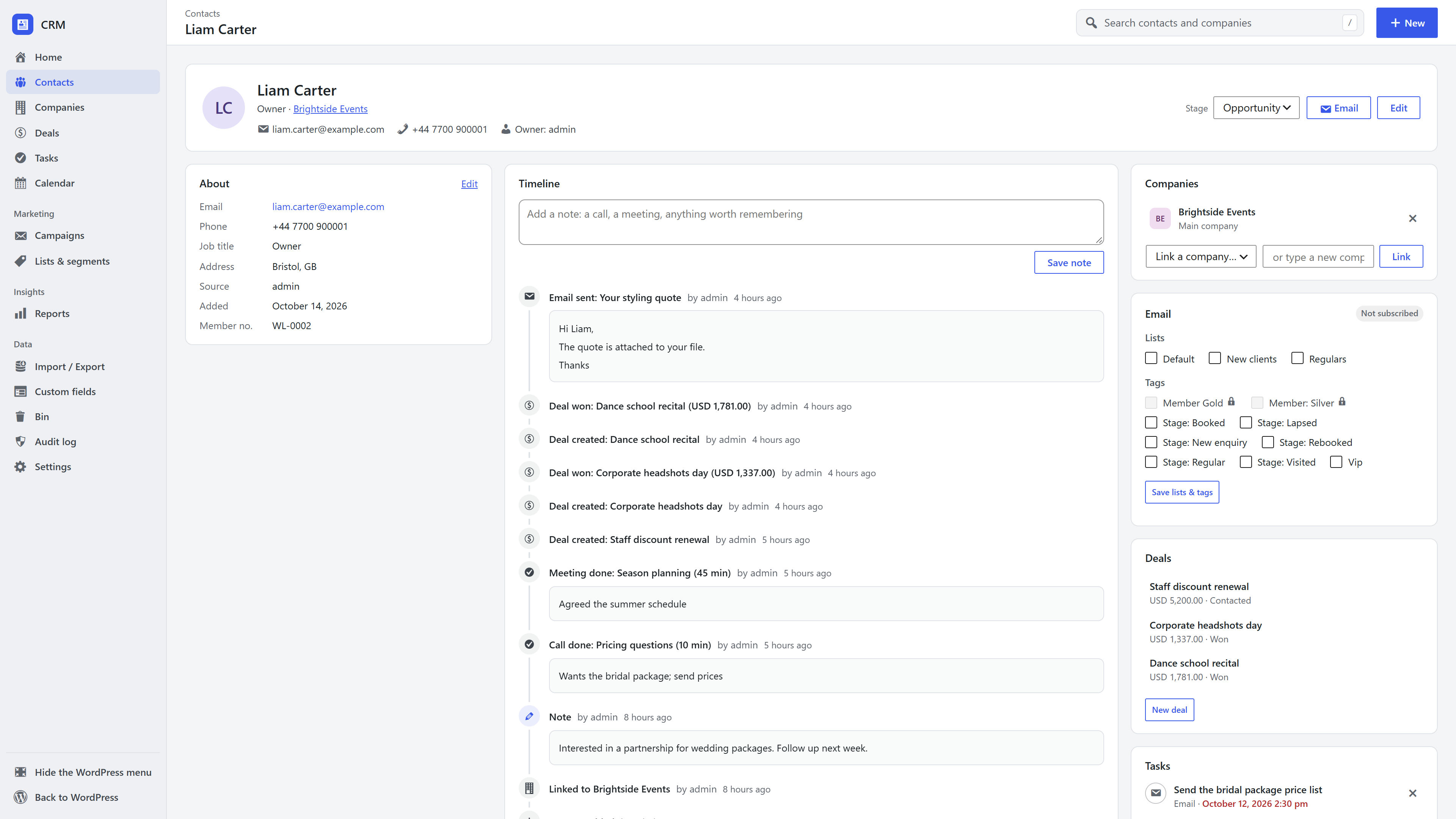Click the Settings gear icon

pos(21,467)
